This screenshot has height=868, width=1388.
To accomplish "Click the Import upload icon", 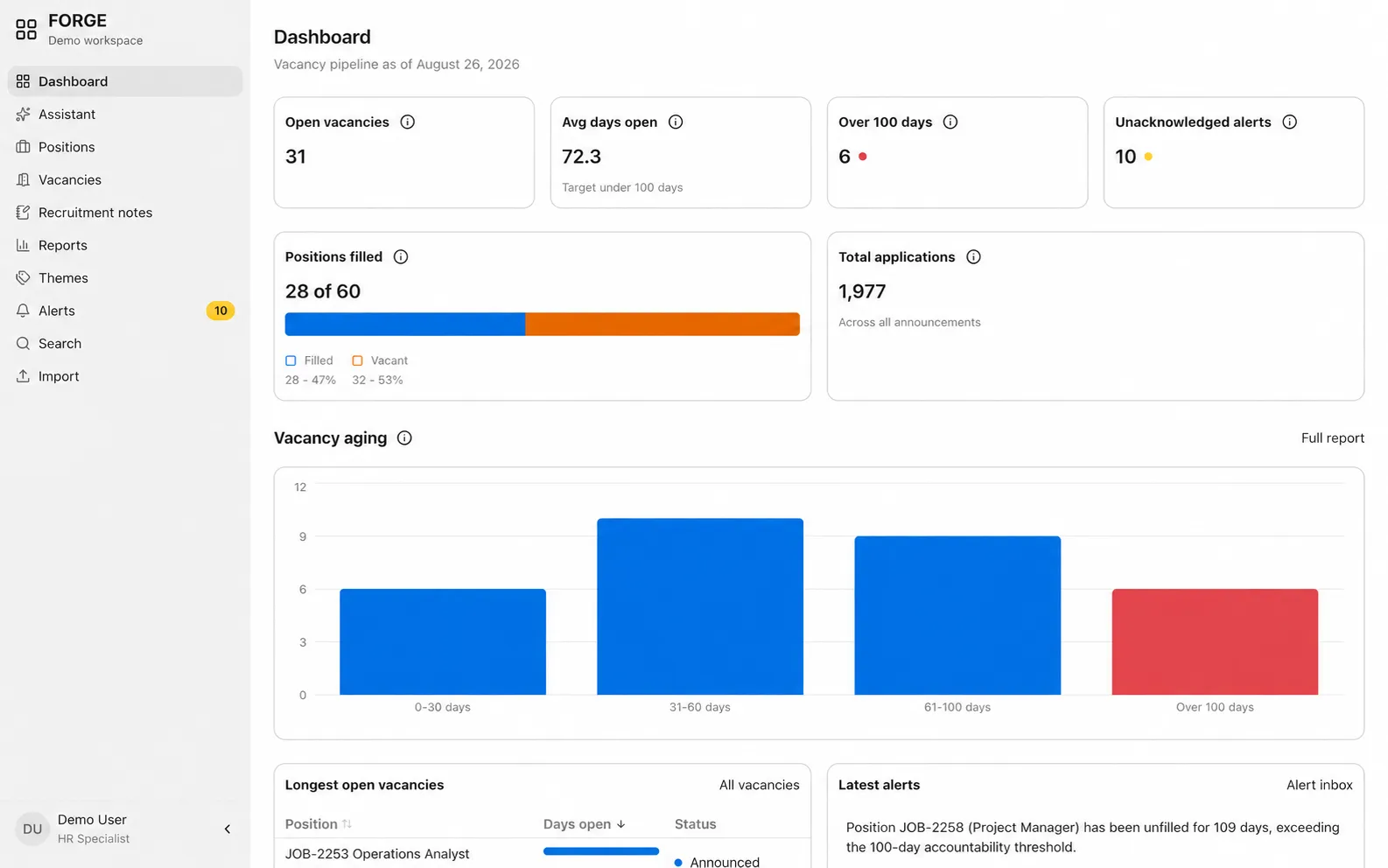I will click(x=23, y=376).
